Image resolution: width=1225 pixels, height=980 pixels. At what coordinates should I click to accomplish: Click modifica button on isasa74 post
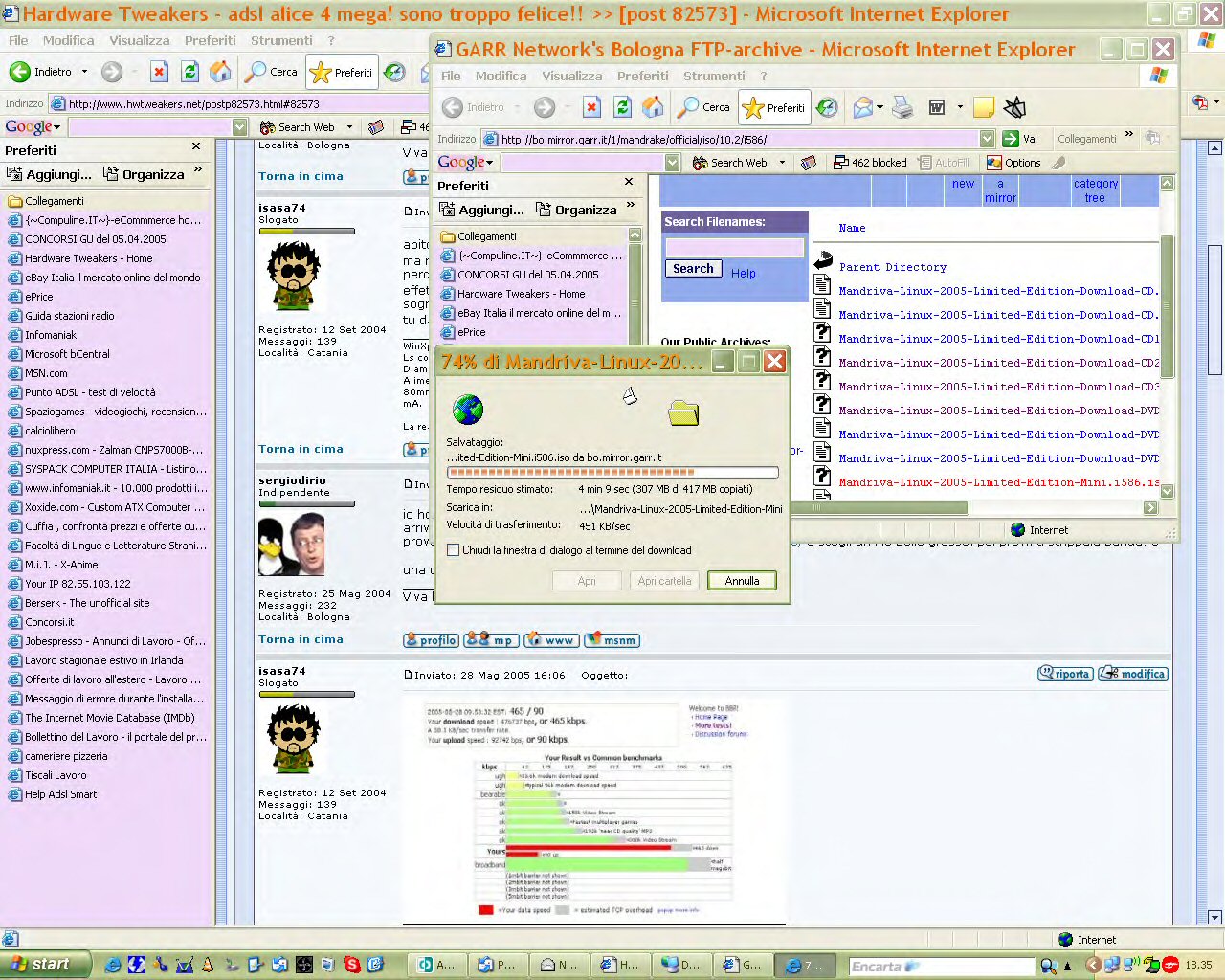pos(1133,674)
